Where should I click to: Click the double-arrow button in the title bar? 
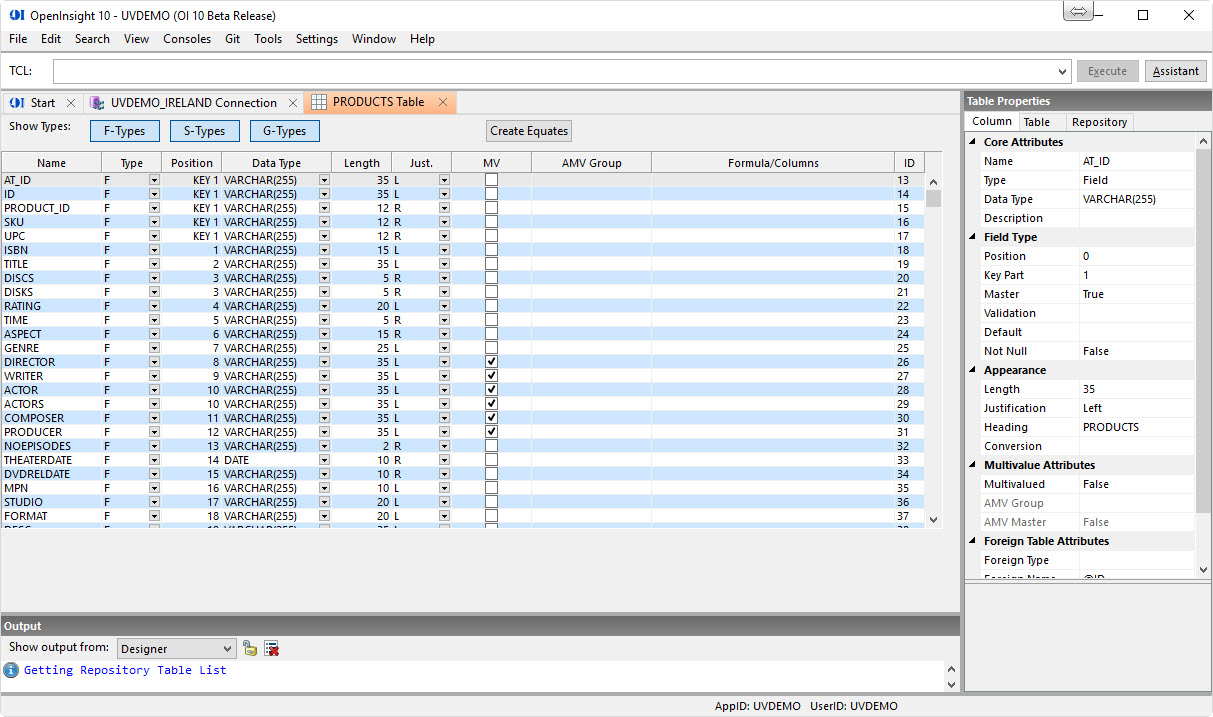1078,12
